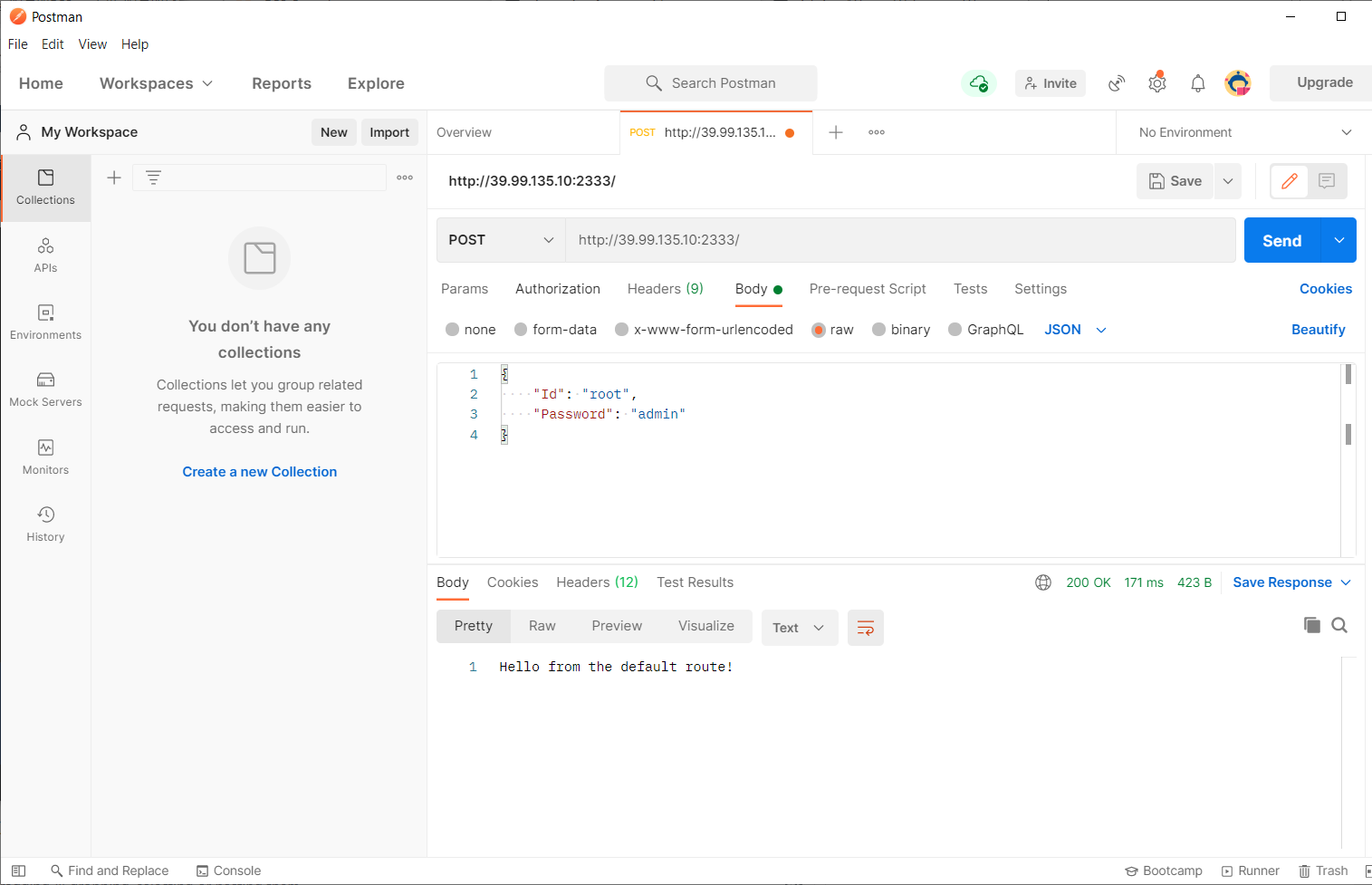Switch to the Authorization tab

coord(558,289)
